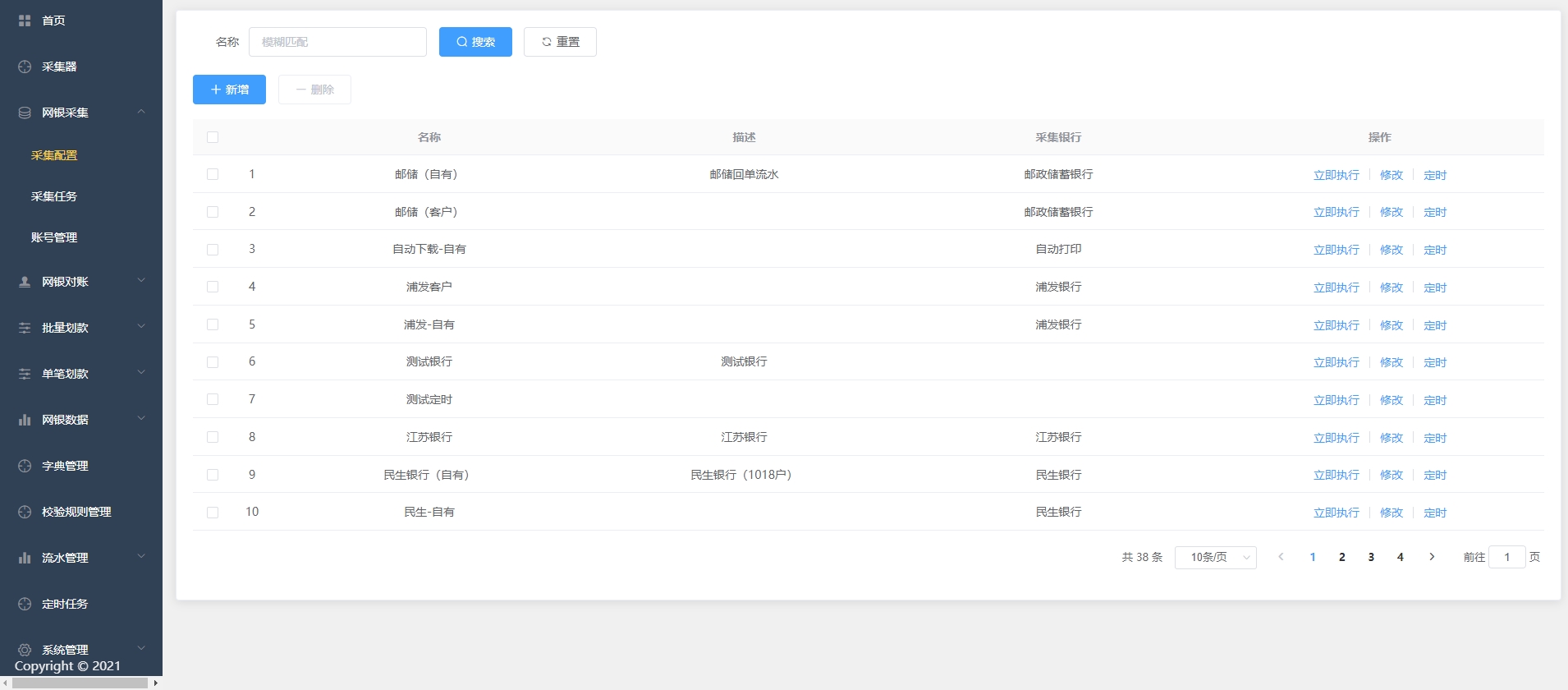1568x690 pixels.
Task: Click the 批量划款 sliders icon
Action: tap(25, 328)
